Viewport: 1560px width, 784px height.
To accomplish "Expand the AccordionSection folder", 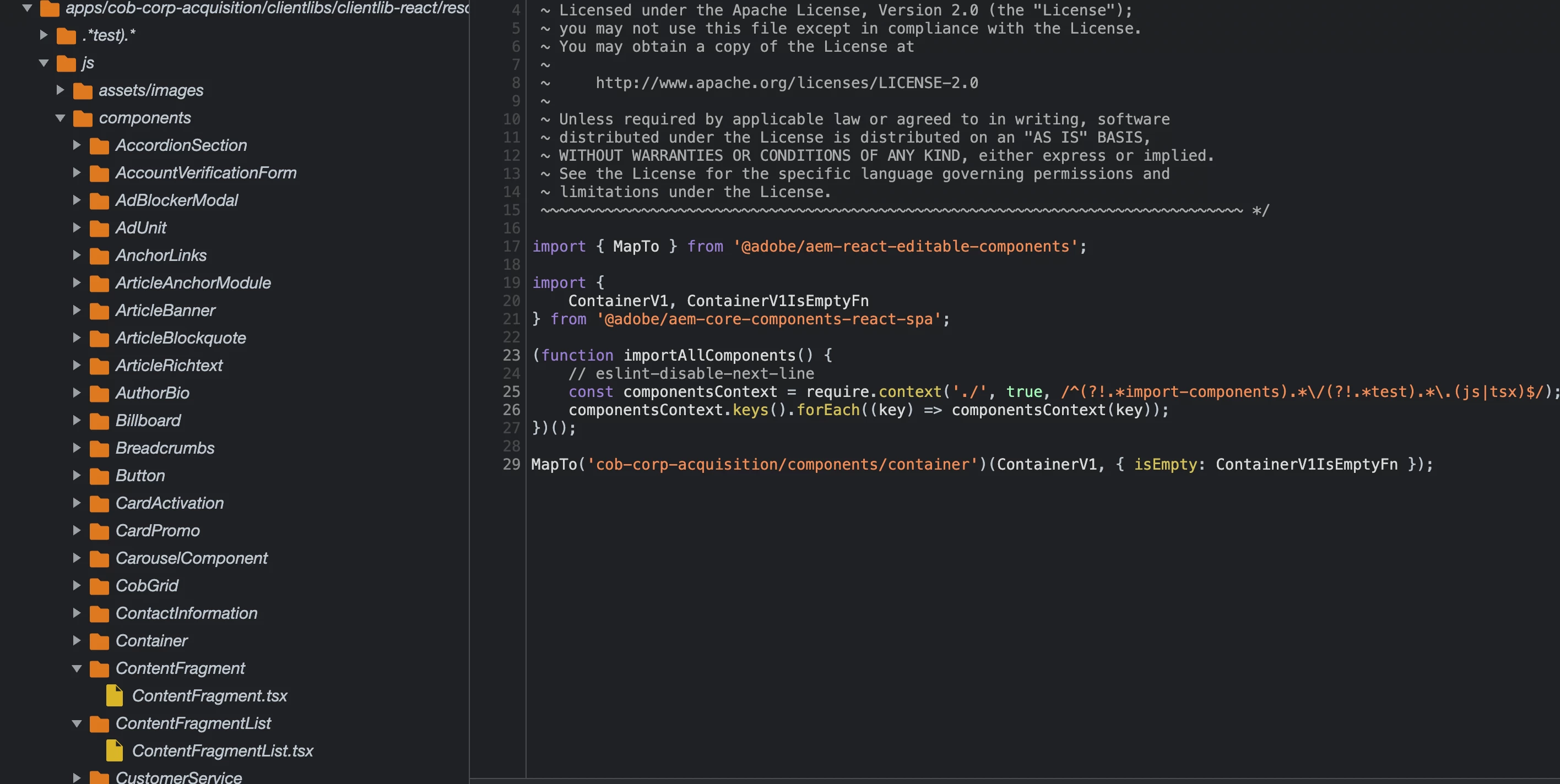I will [x=77, y=145].
